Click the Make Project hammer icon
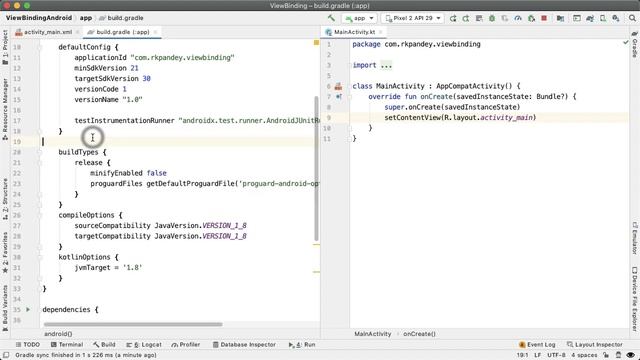Image resolution: width=640 pixels, height=360 pixels. pos(331,18)
